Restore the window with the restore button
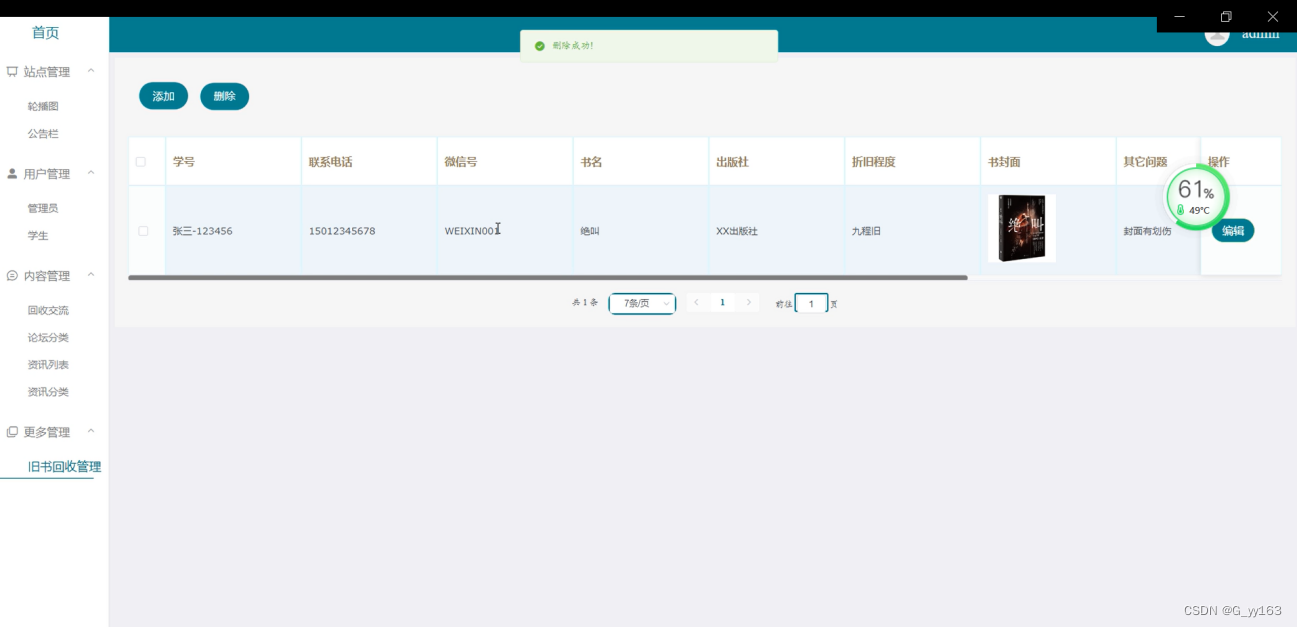 click(x=1226, y=16)
